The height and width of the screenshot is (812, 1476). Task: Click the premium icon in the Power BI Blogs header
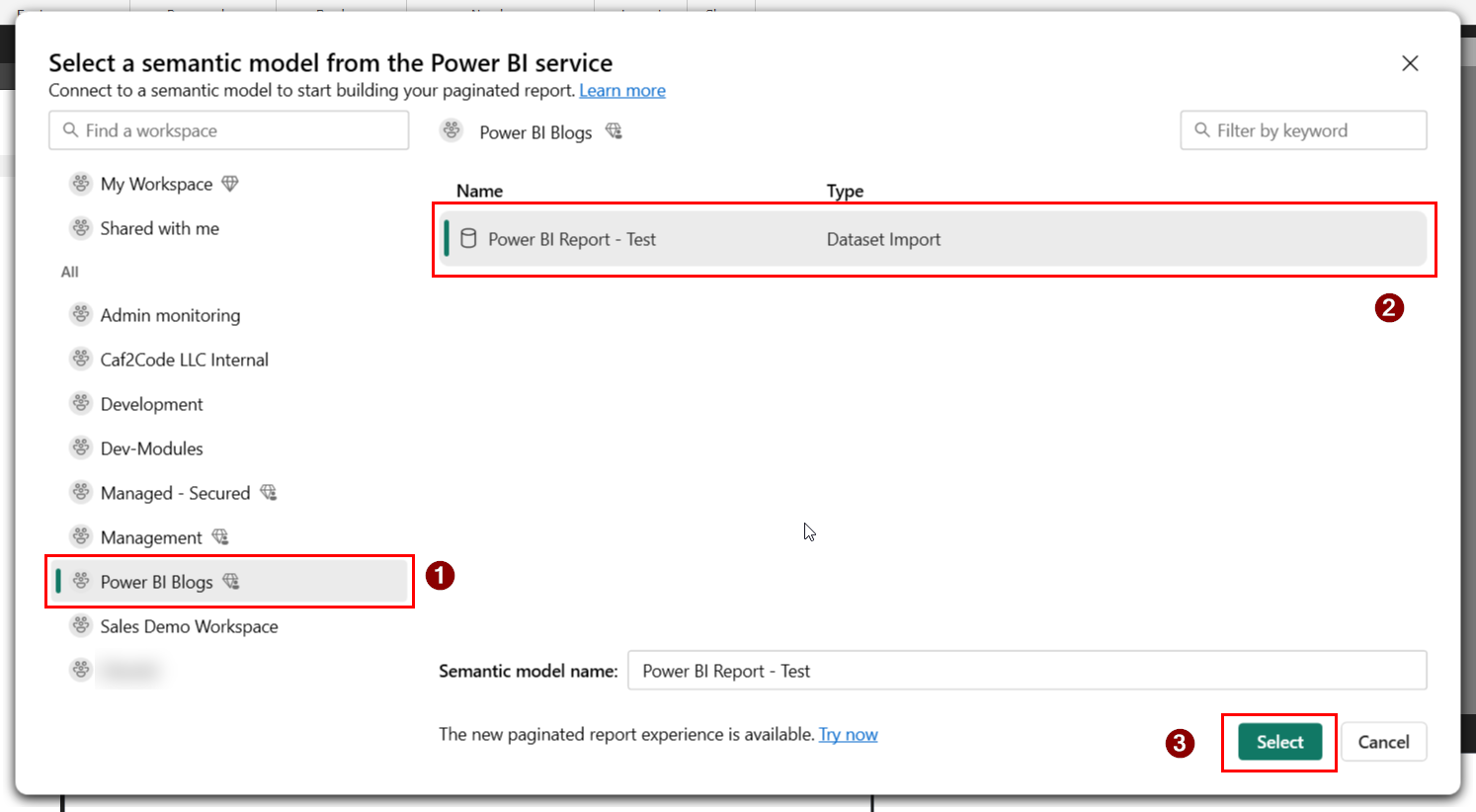614,130
